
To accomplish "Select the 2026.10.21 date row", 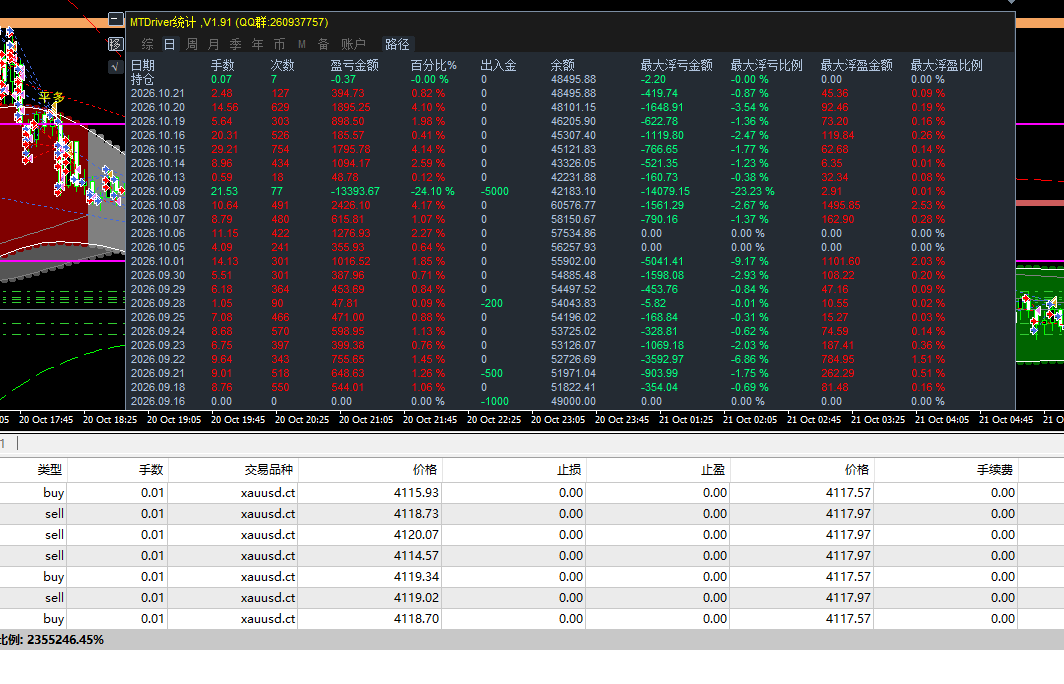I will 157,94.
